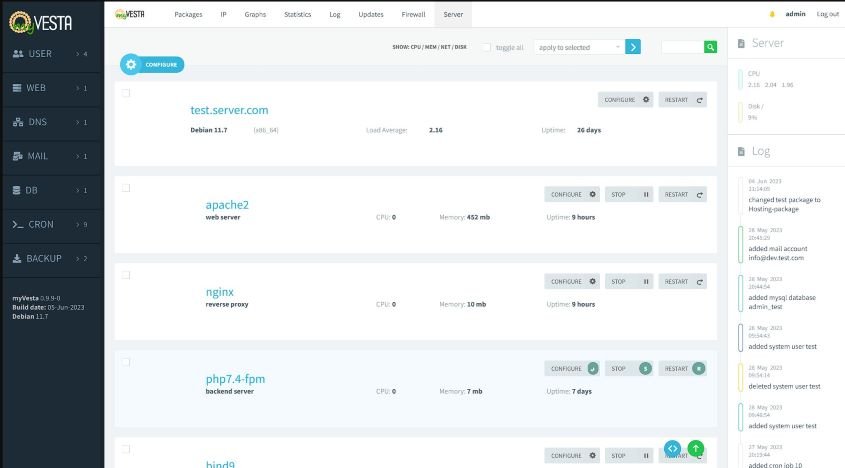The image size is (845, 468).
Task: Select the nginx checkbox
Action: click(126, 276)
